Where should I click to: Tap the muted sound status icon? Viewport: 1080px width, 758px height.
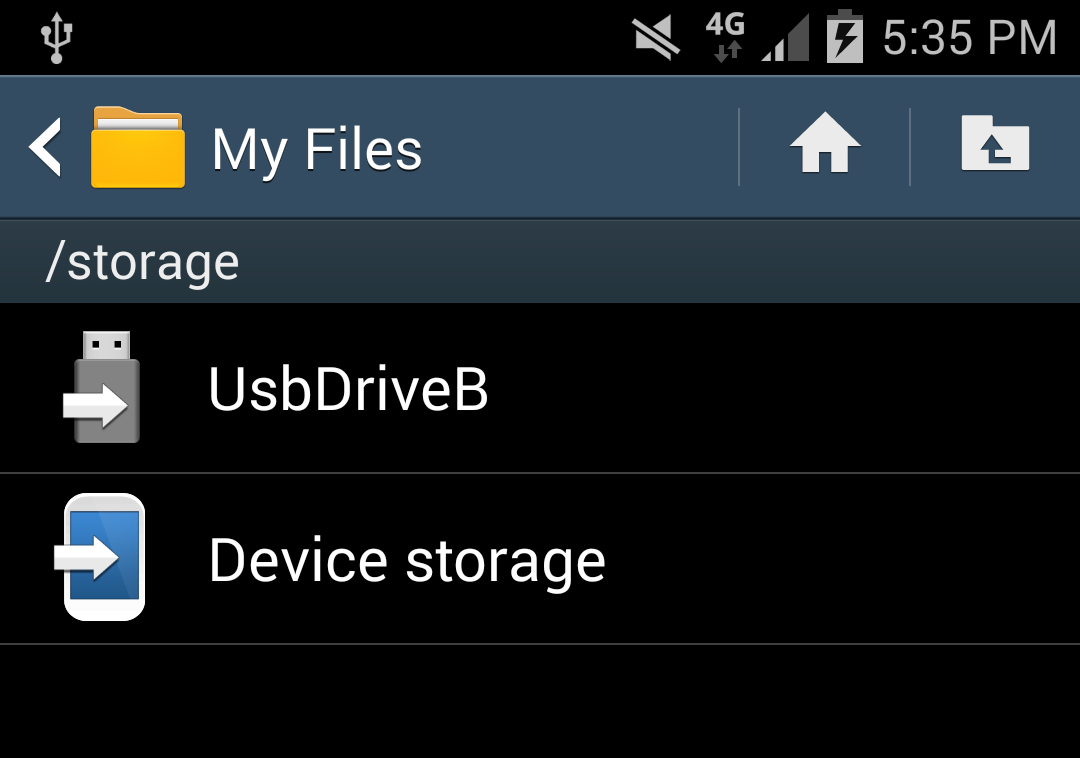pyautogui.click(x=656, y=39)
